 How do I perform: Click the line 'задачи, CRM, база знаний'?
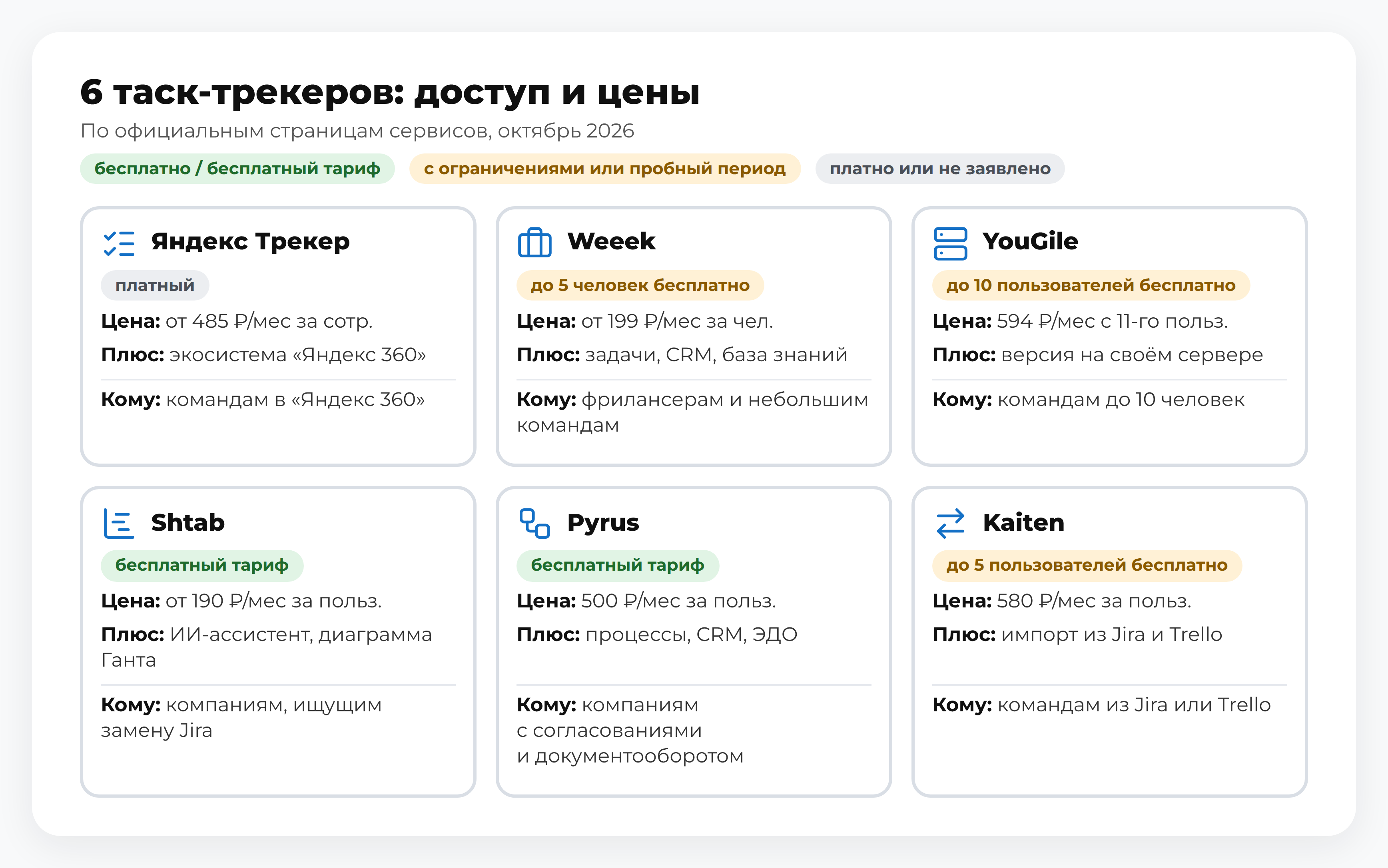[717, 355]
